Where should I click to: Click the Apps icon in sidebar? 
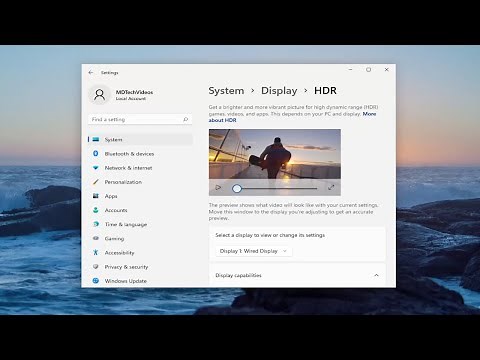[x=96, y=196]
